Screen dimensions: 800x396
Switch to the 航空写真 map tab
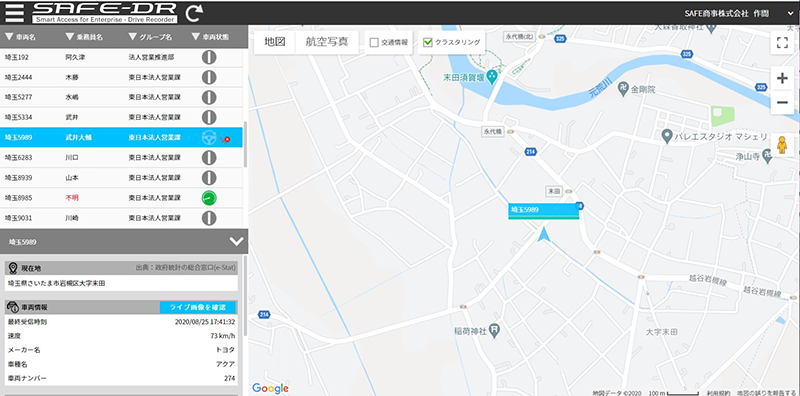(327, 42)
